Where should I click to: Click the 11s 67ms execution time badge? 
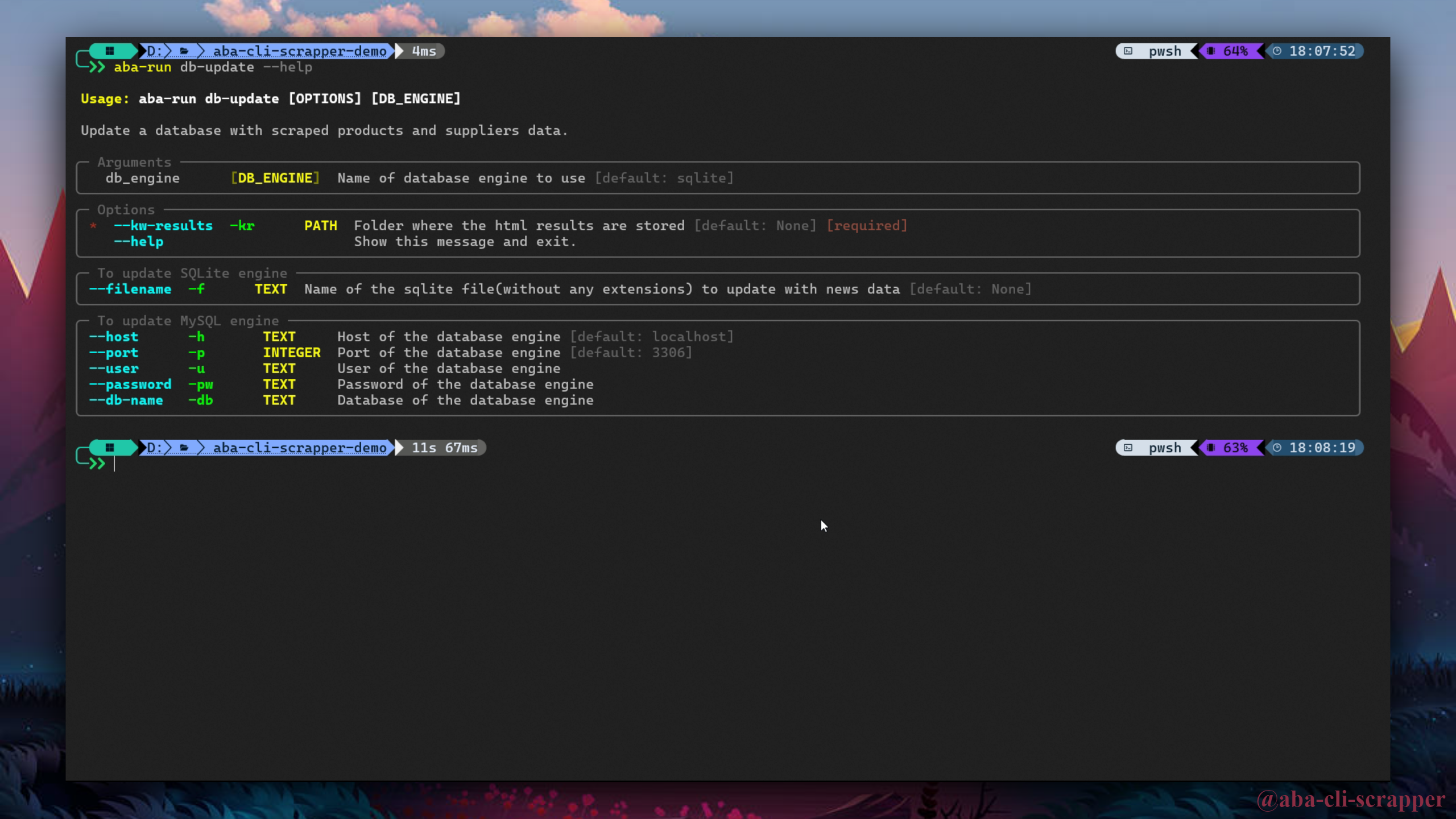444,448
